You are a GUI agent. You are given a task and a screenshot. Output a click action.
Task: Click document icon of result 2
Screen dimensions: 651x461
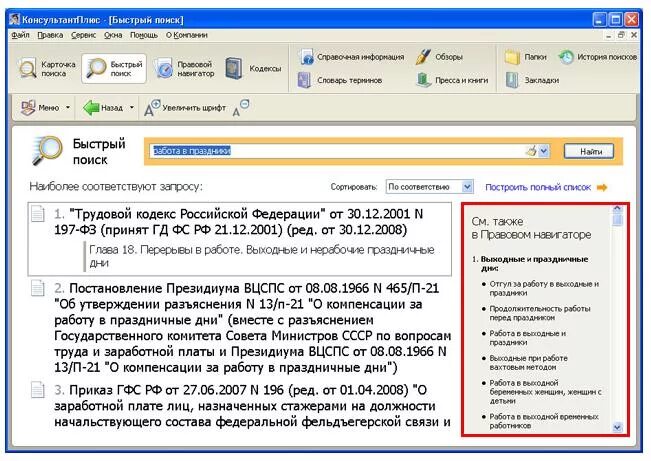38,288
